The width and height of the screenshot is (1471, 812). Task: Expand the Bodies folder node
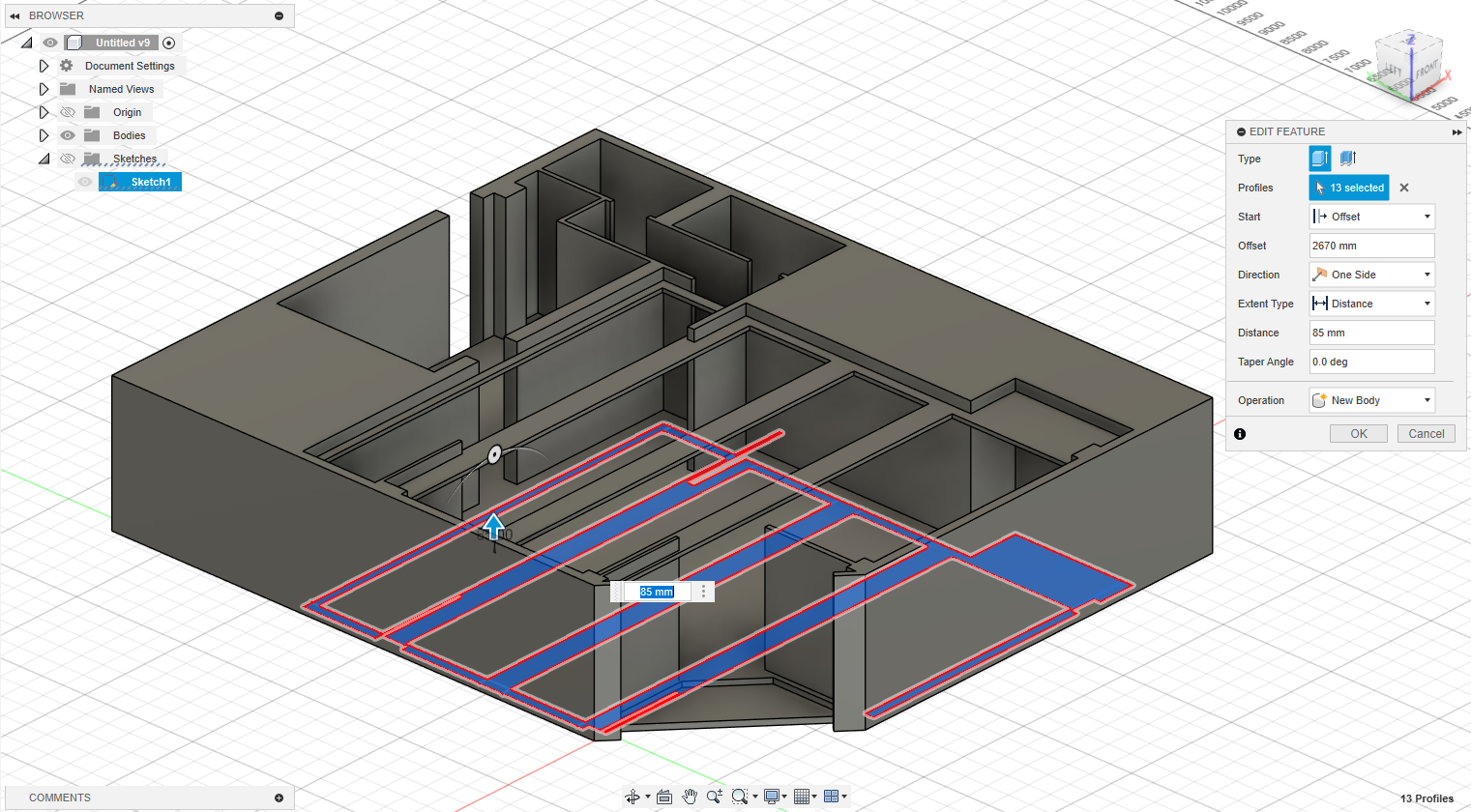click(x=44, y=135)
